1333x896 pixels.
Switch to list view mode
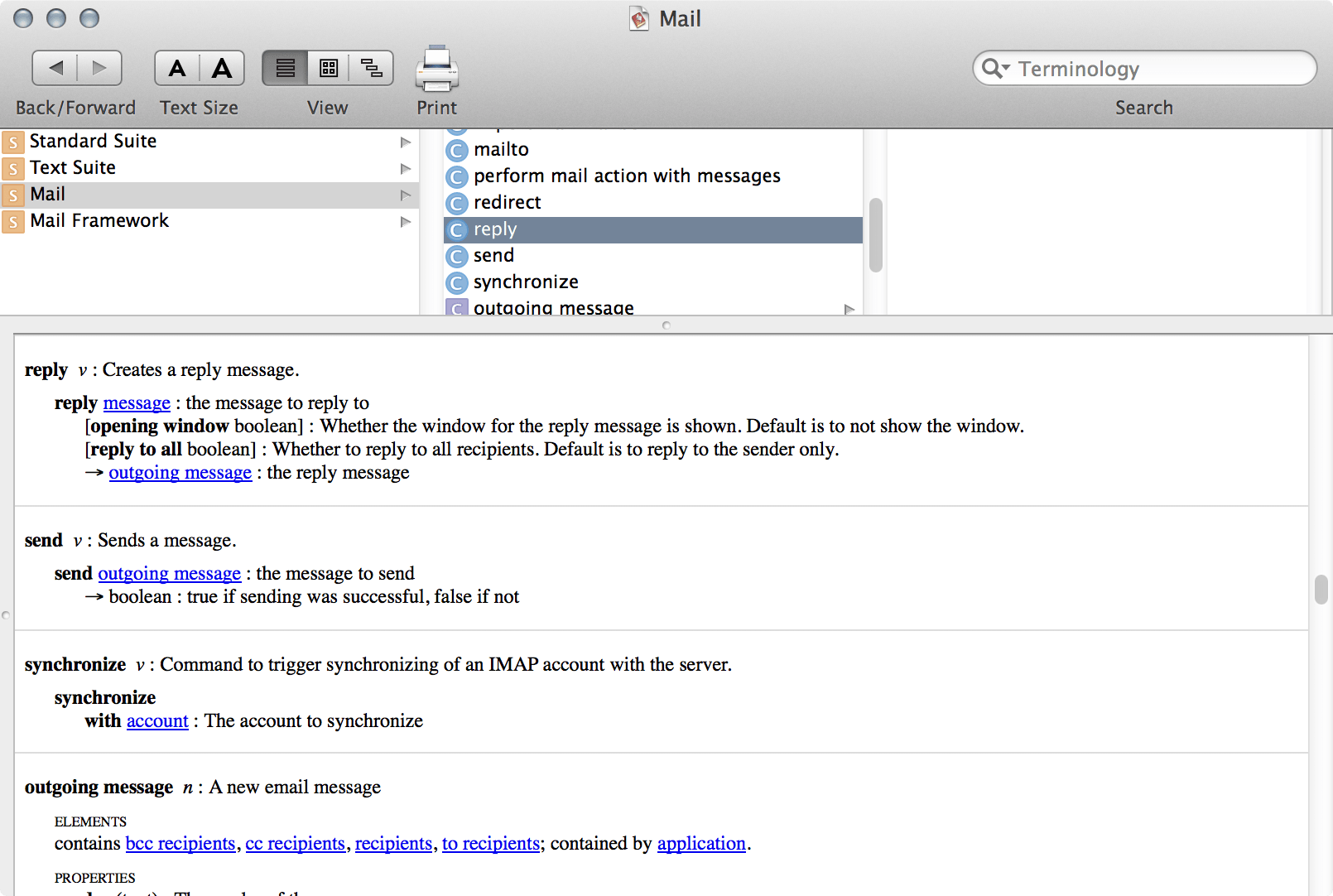pyautogui.click(x=285, y=68)
